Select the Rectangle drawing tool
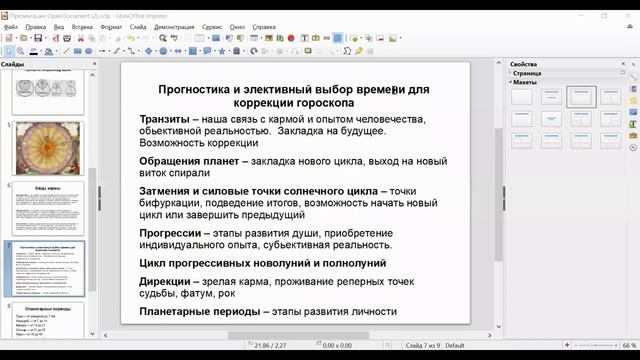 (x=78, y=51)
